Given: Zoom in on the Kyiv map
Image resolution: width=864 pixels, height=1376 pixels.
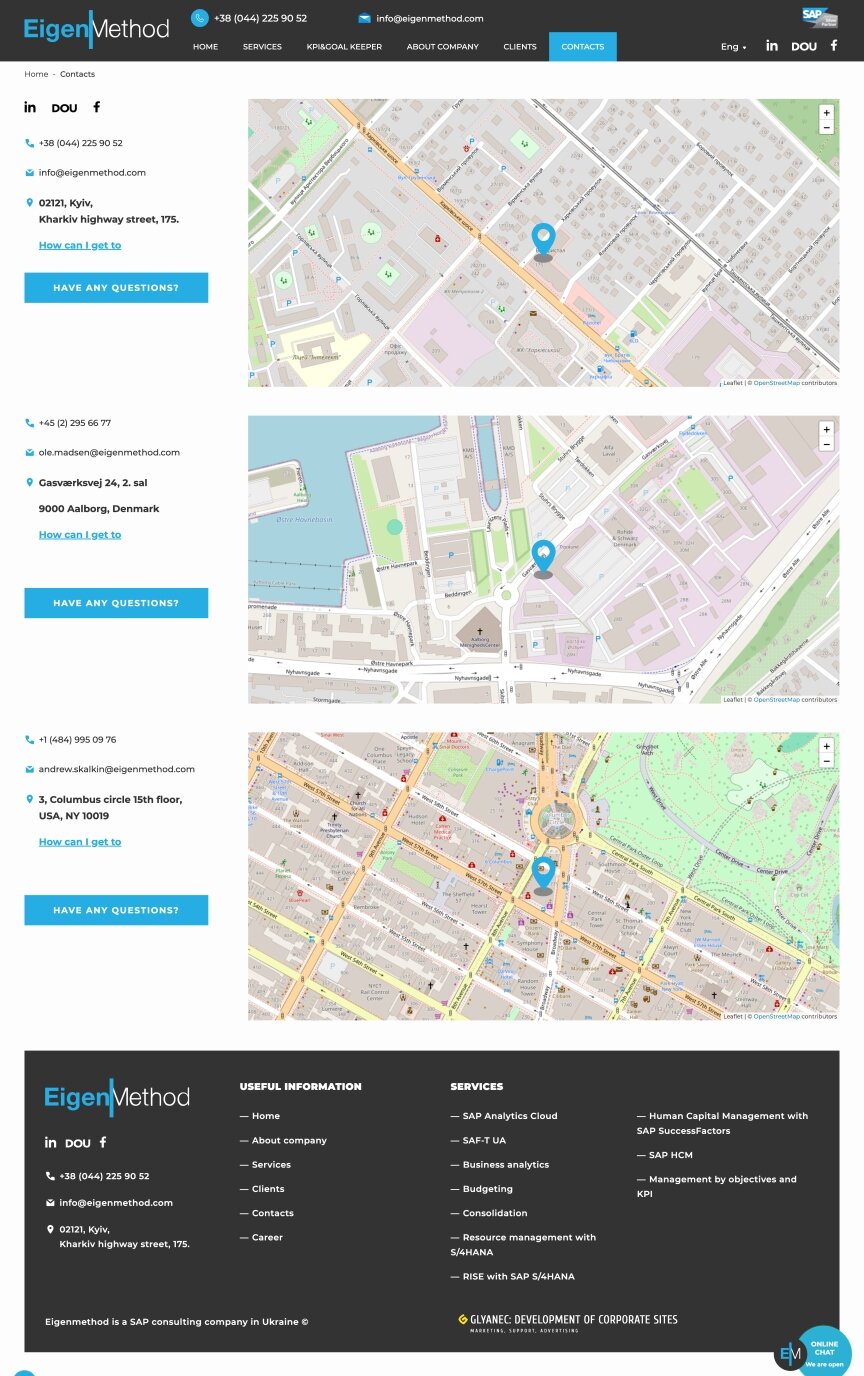Looking at the screenshot, I should [826, 113].
